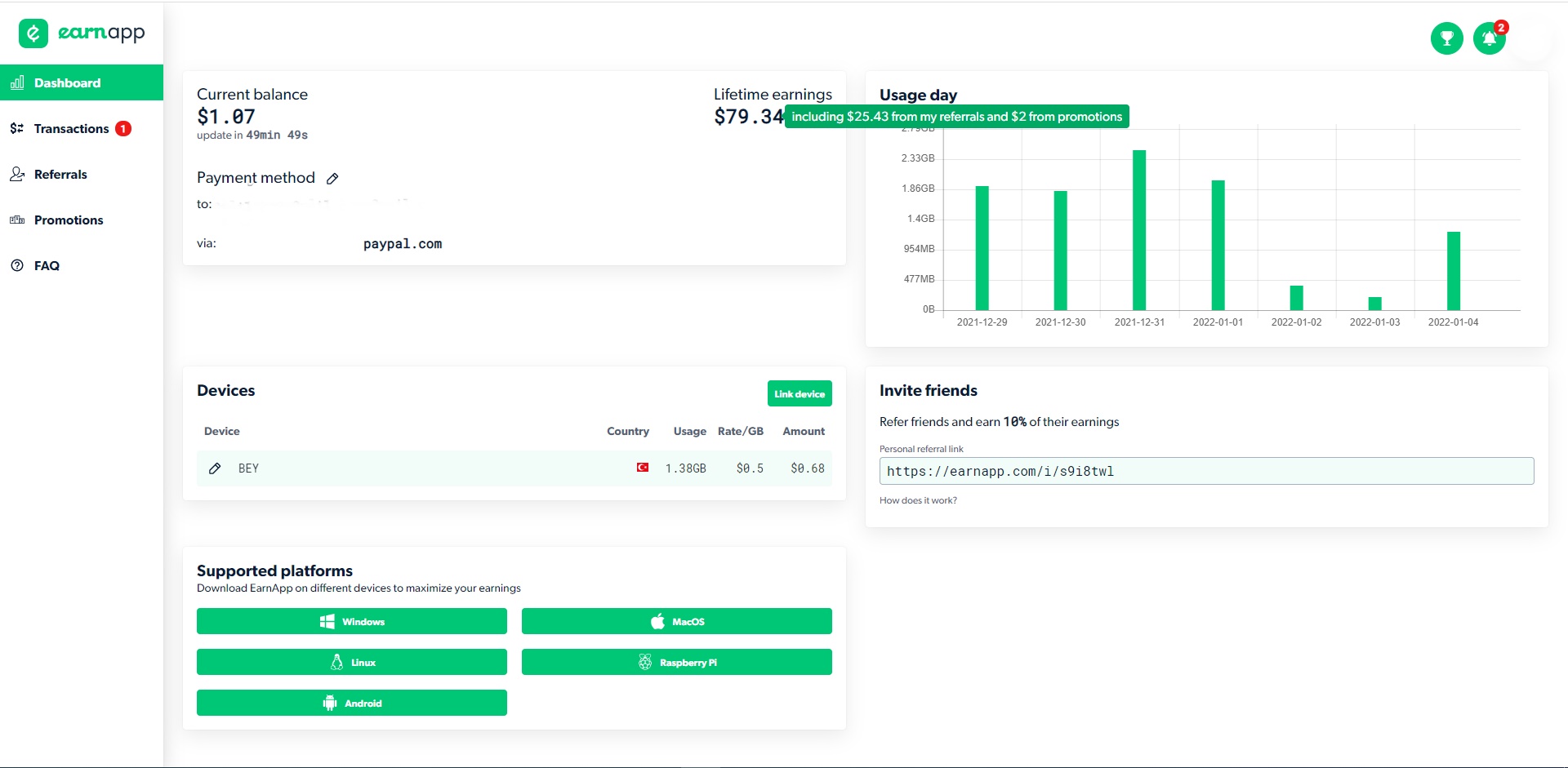Download EarnApp for Windows
Viewport: 1568px width, 768px height.
point(352,621)
